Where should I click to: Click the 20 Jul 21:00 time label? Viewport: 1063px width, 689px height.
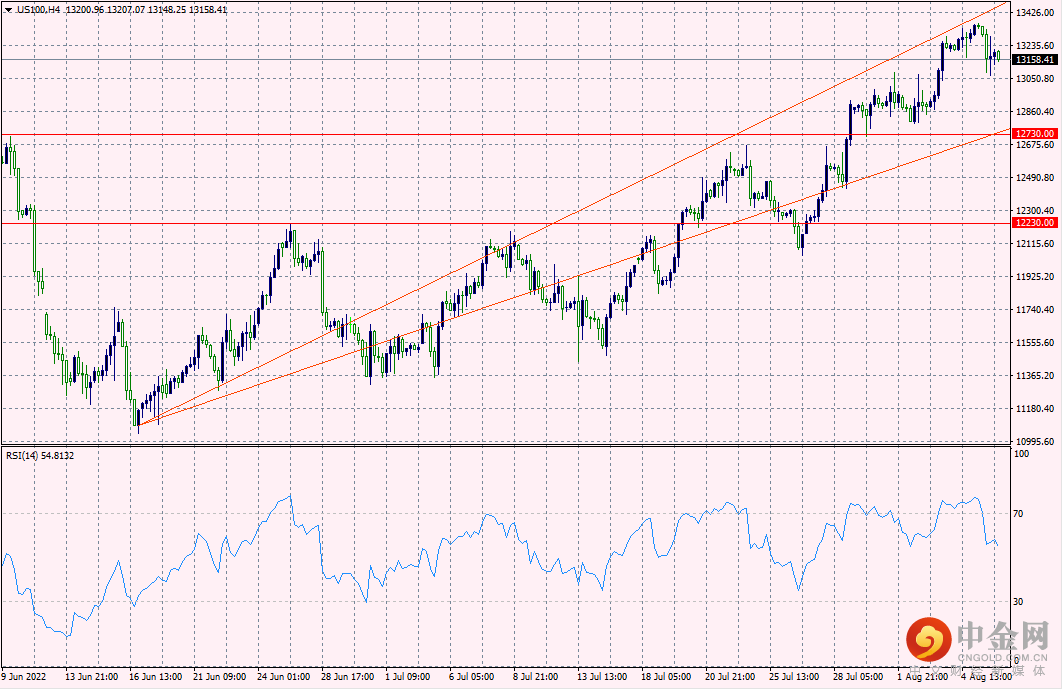pyautogui.click(x=728, y=677)
